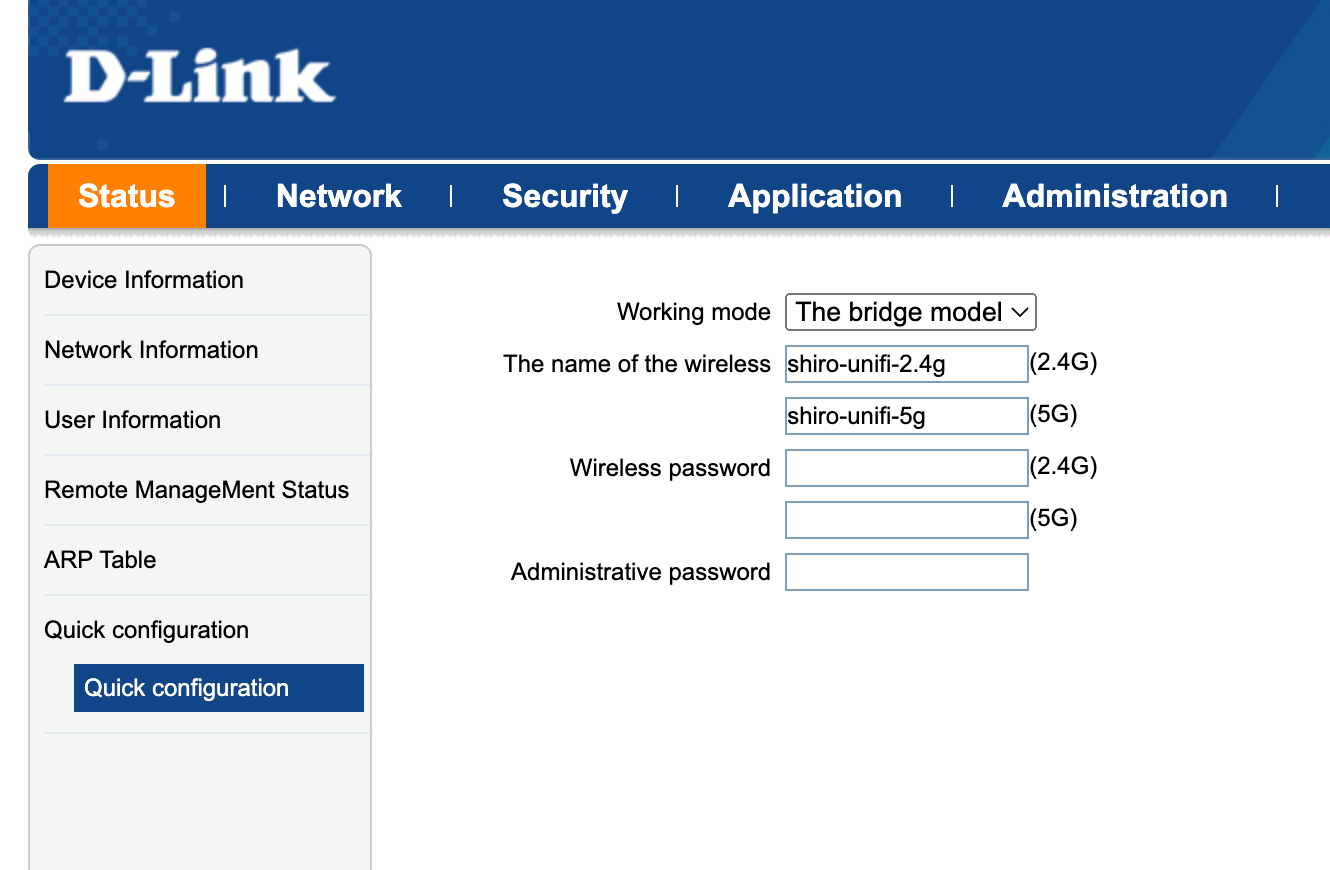Go to the Application tab
Screen dimensions: 1330x870
coord(815,196)
